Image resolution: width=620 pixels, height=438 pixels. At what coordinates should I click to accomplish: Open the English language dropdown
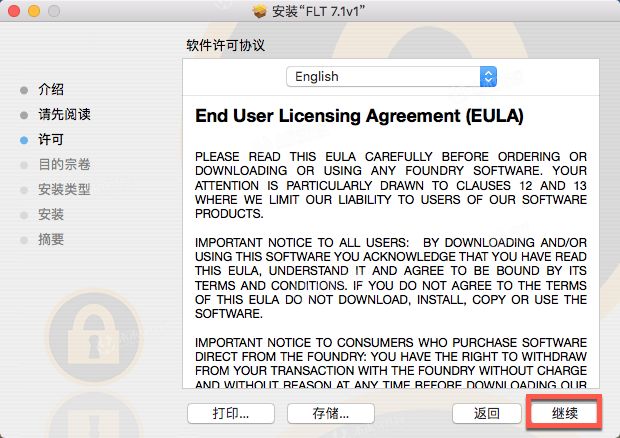pyautogui.click(x=391, y=76)
